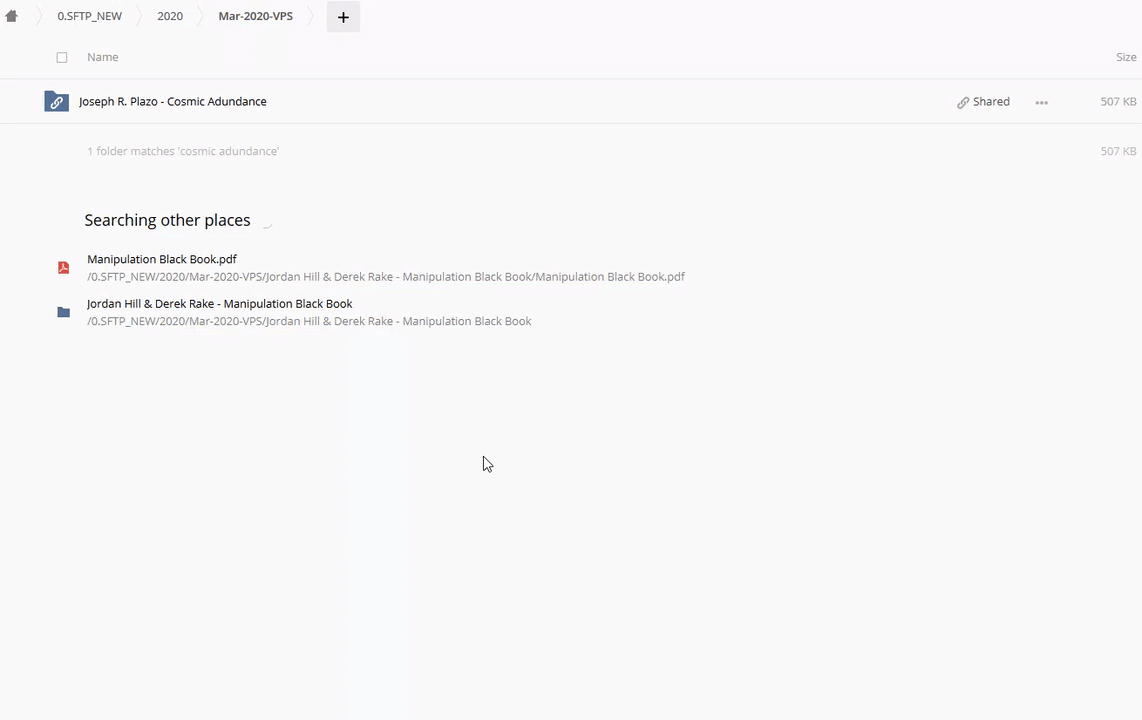Open the three-dots actions menu for the folder
This screenshot has height=720, width=1142.
click(x=1041, y=102)
